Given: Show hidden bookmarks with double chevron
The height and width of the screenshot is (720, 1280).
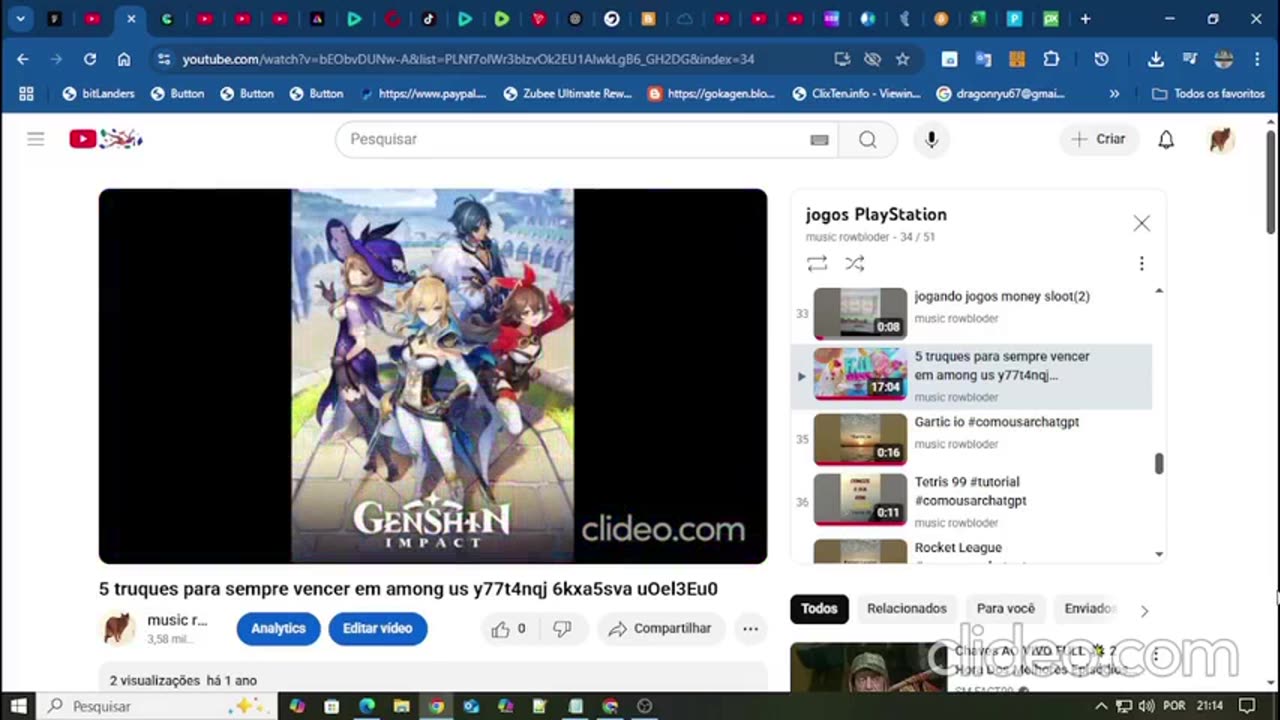Looking at the screenshot, I should pyautogui.click(x=1114, y=93).
